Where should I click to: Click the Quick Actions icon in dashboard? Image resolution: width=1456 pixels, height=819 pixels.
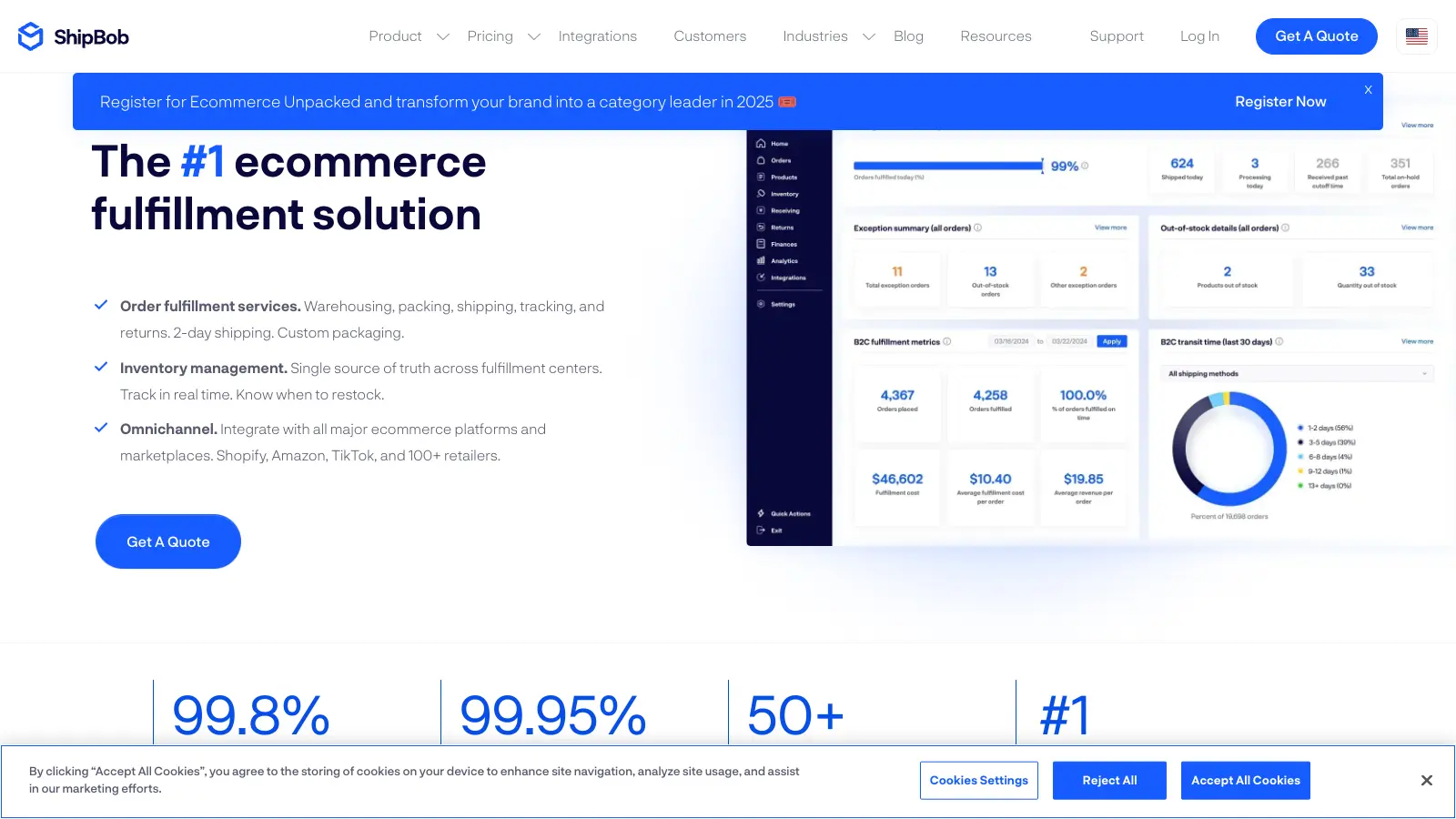click(761, 513)
